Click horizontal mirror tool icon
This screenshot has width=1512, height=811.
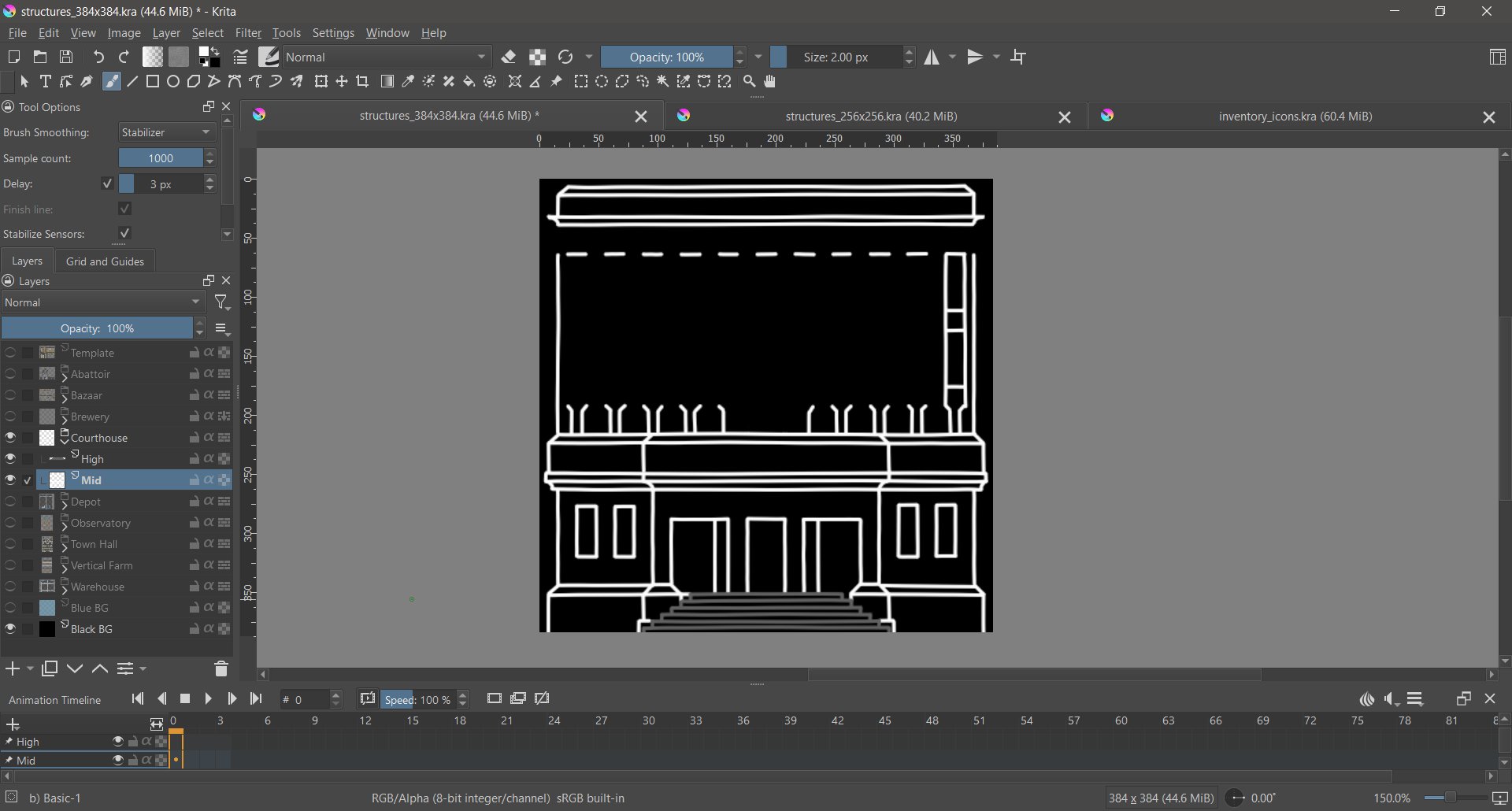click(x=932, y=57)
